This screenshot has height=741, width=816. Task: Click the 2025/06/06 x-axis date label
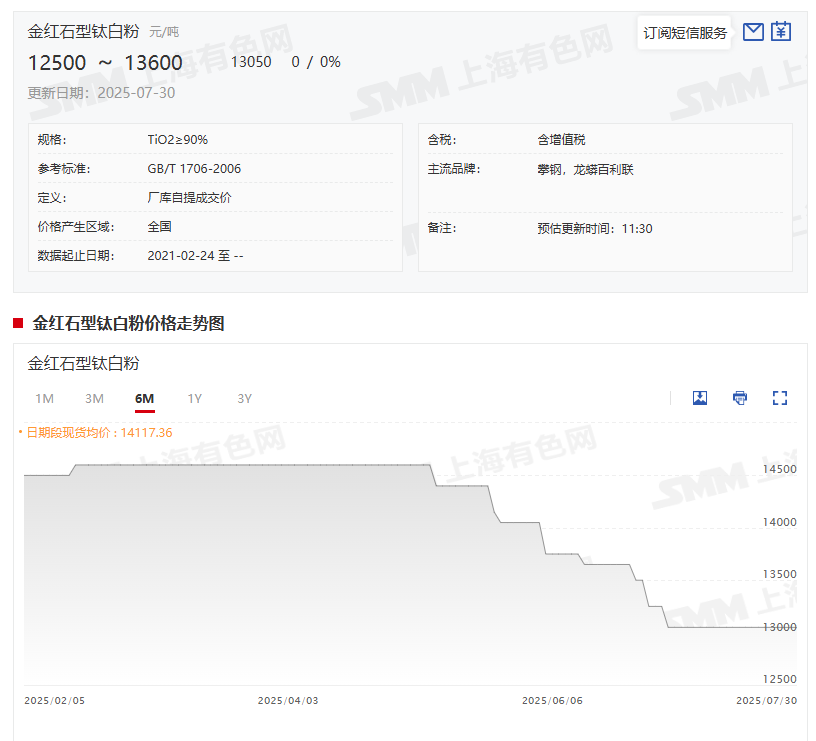tap(552, 701)
